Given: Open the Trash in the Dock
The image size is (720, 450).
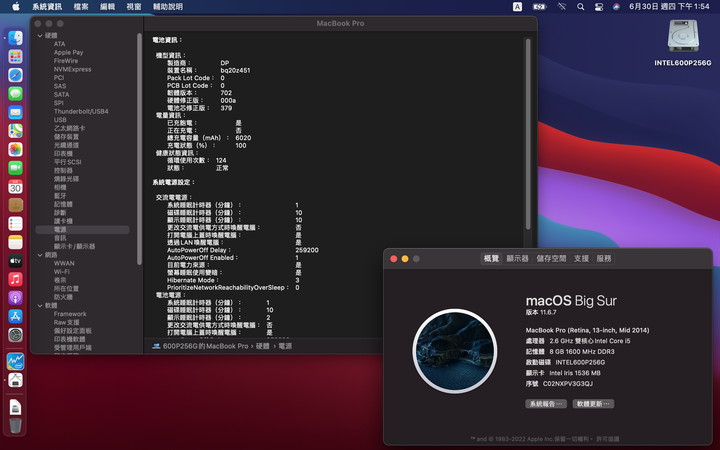Looking at the screenshot, I should [x=15, y=425].
